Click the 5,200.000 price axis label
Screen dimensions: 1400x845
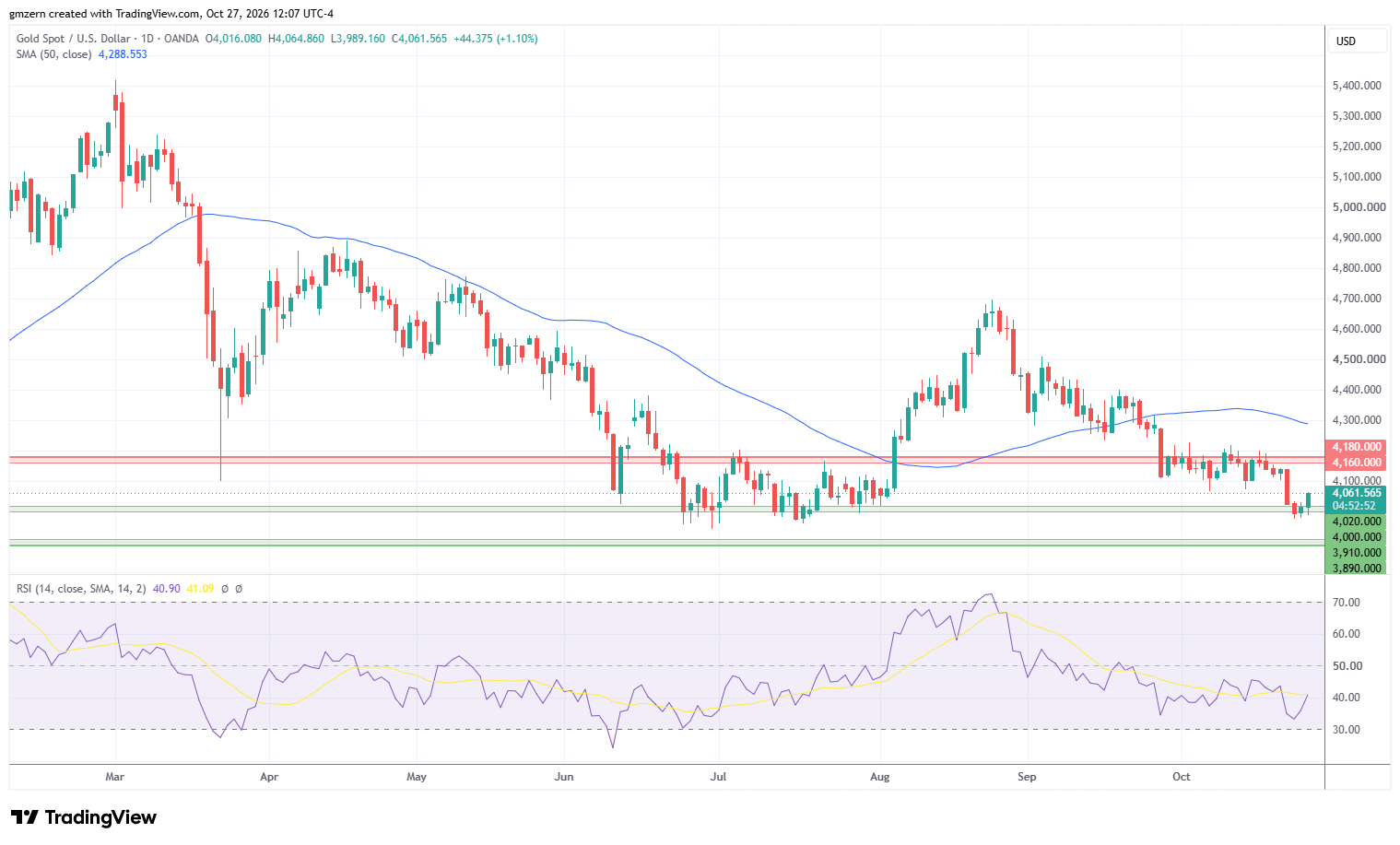[x=1357, y=147]
